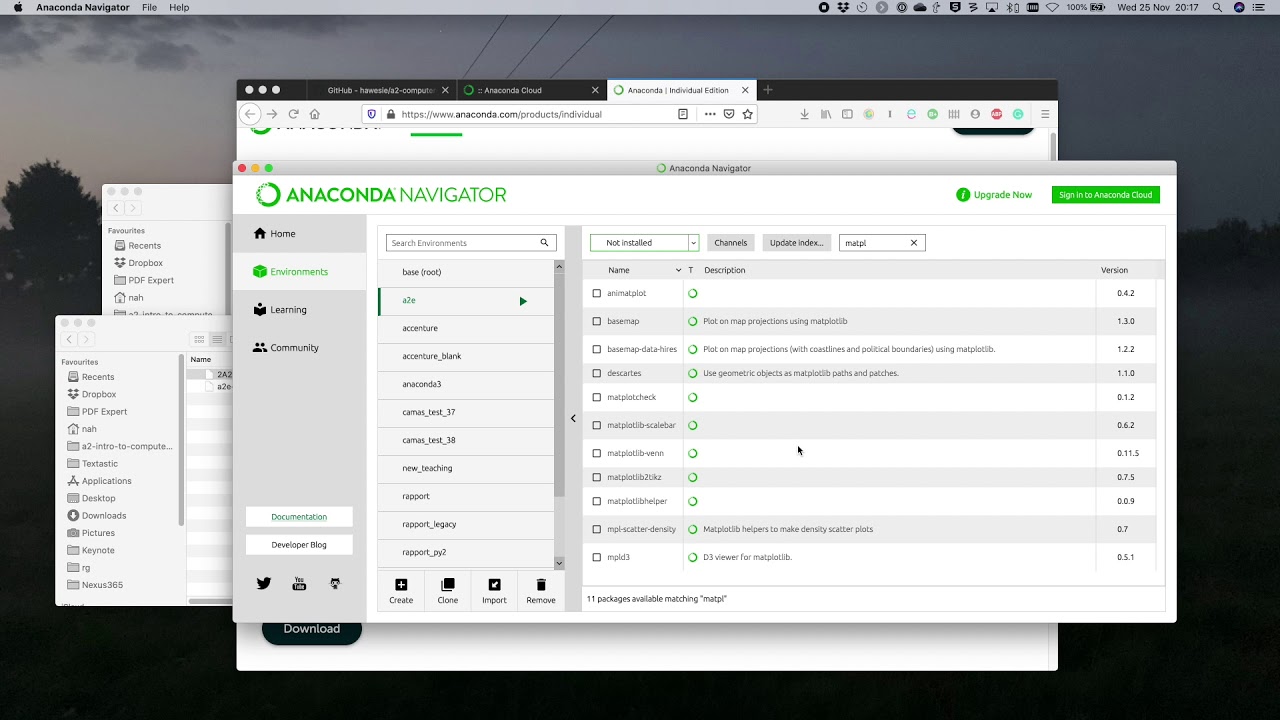Tick the basemap-data-hires checkbox
1280x720 pixels.
click(x=597, y=349)
